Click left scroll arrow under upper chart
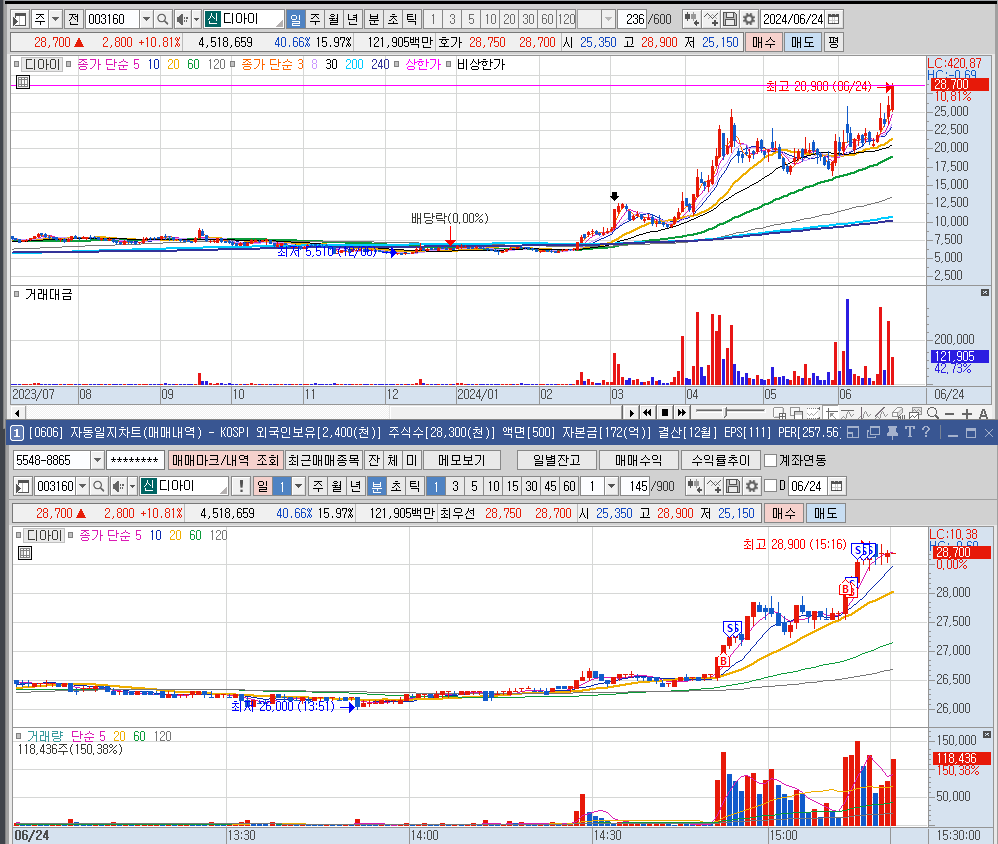 pyautogui.click(x=17, y=413)
